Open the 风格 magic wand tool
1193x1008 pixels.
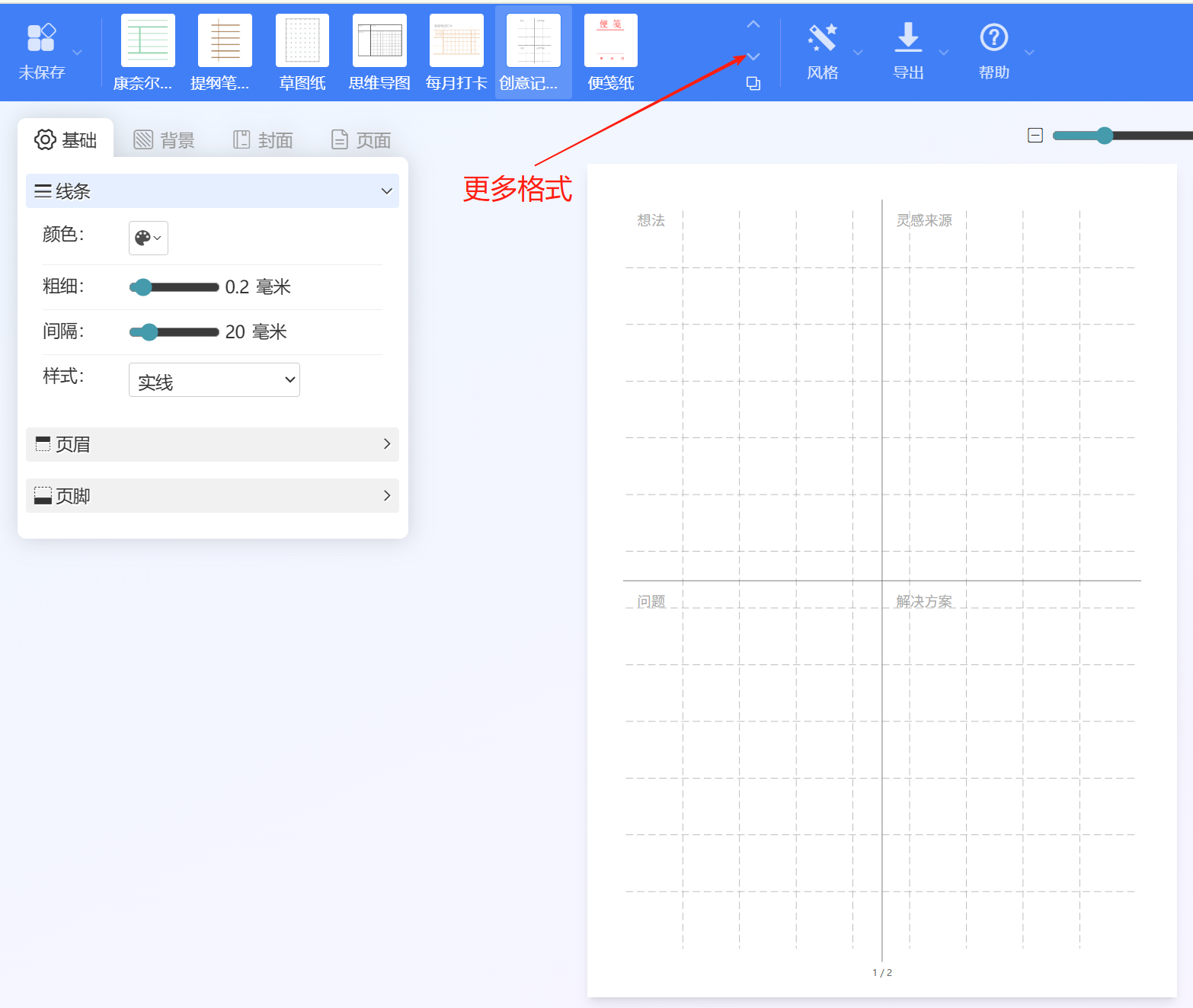coord(822,38)
